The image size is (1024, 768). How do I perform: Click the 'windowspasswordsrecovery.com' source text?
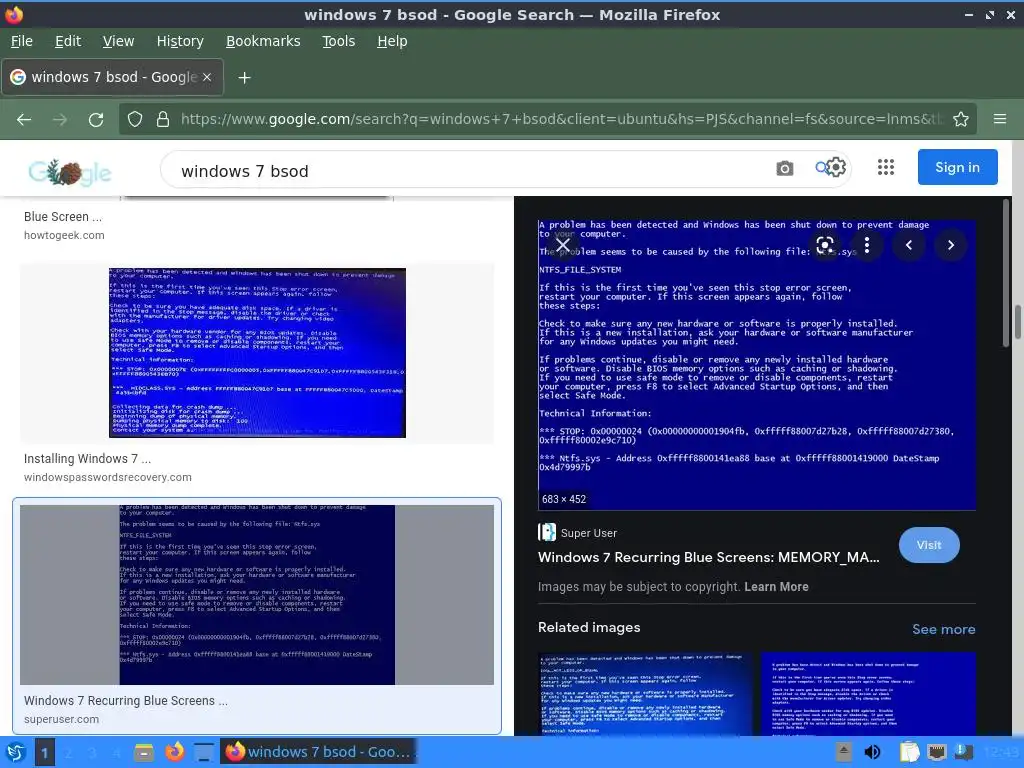(x=108, y=477)
